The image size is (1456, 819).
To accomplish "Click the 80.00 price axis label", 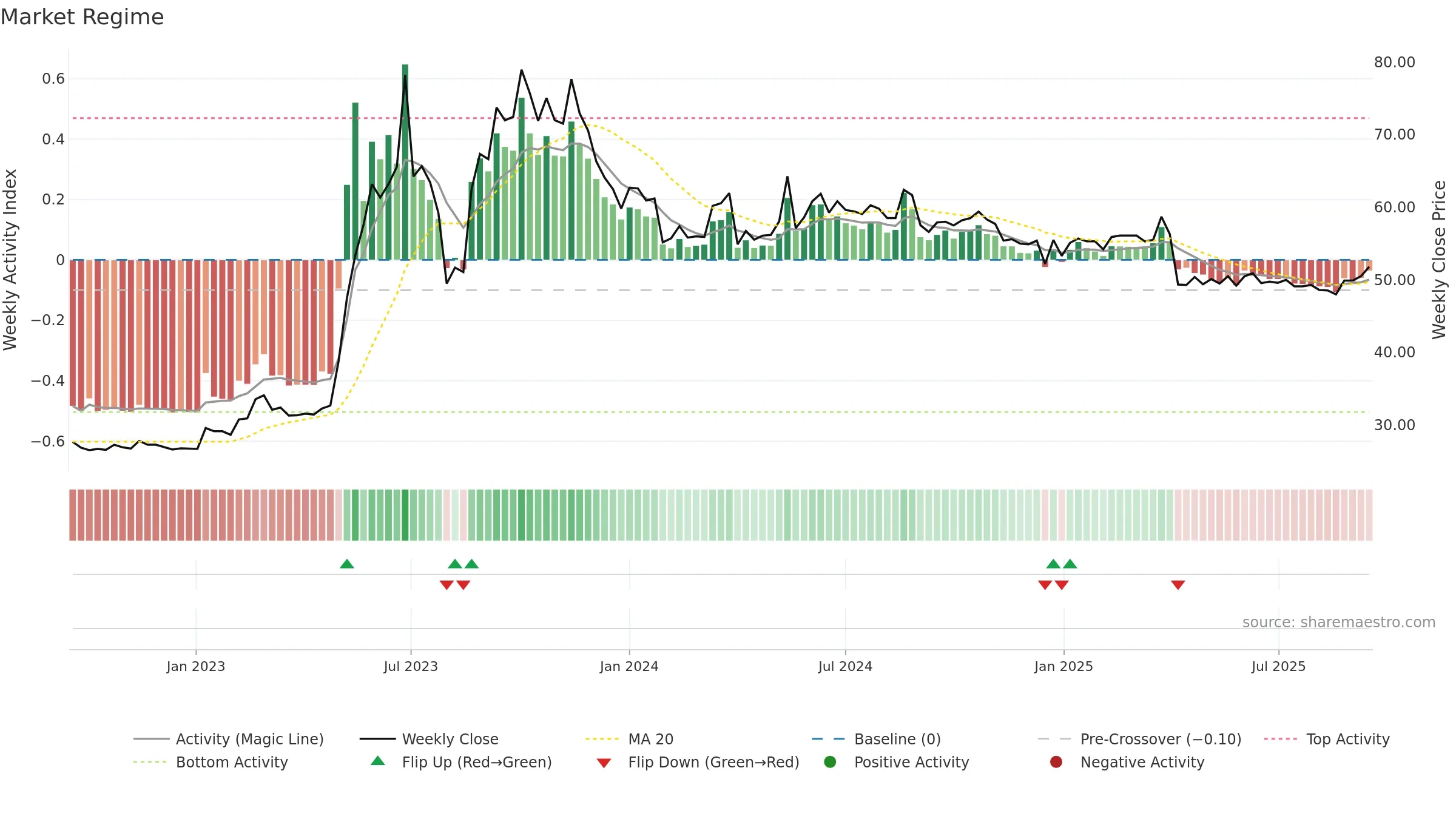I will click(1395, 62).
